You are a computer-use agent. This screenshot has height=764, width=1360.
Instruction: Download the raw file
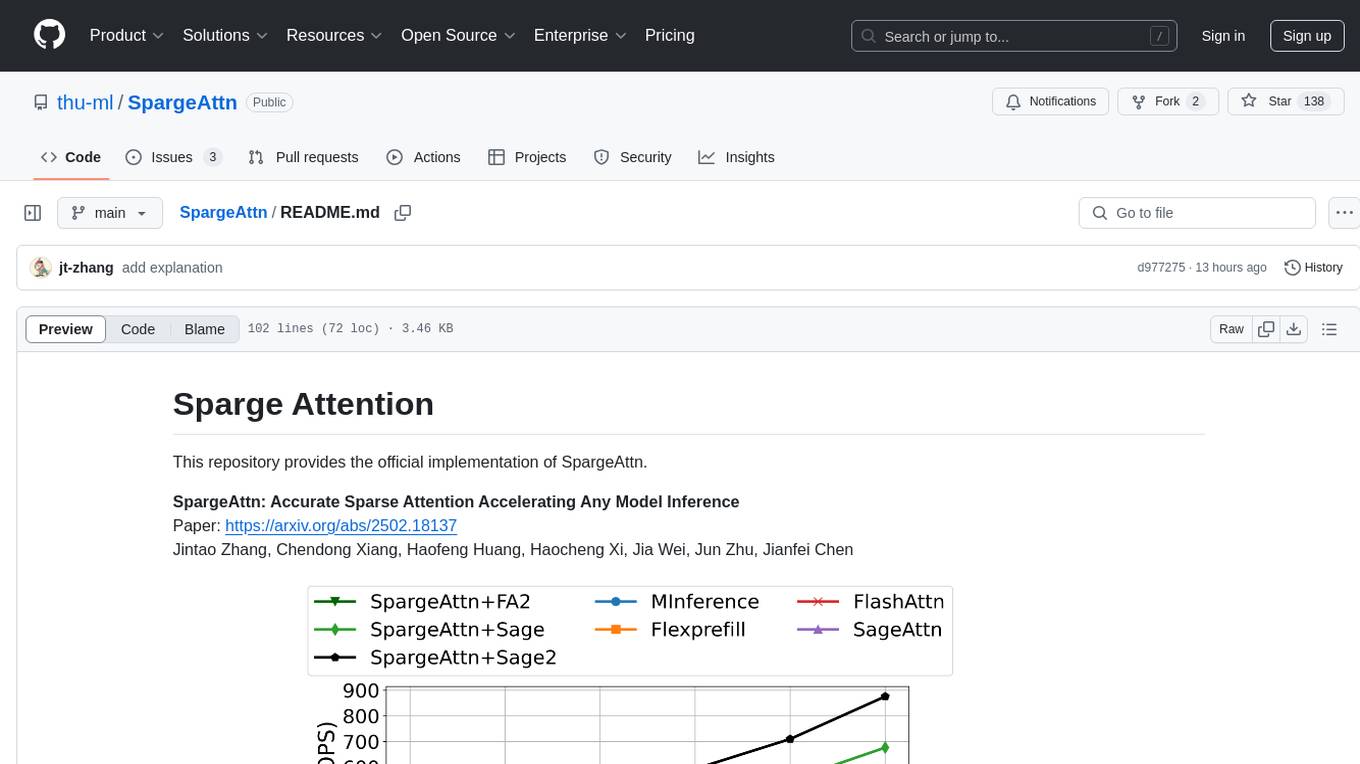click(x=1293, y=329)
